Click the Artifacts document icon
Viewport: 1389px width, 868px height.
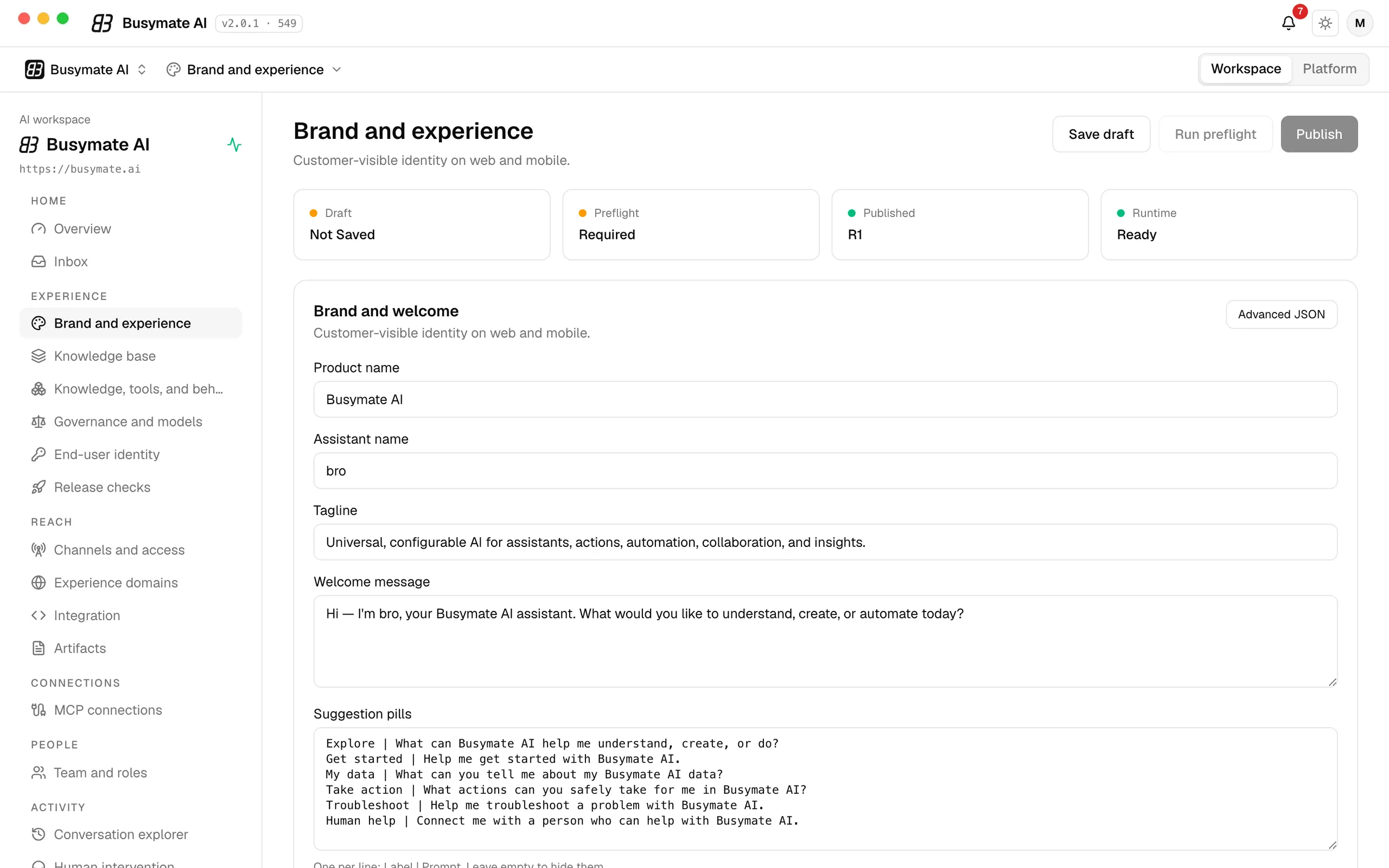coord(39,648)
